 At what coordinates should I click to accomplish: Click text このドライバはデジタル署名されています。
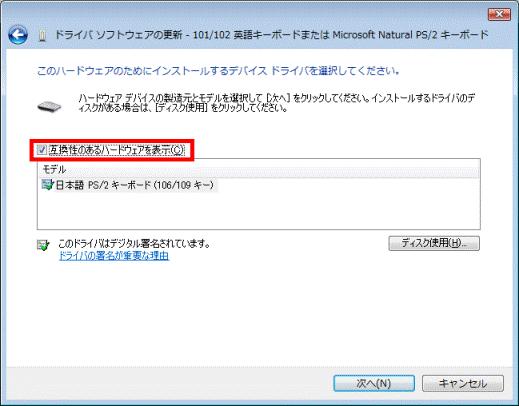[134, 244]
